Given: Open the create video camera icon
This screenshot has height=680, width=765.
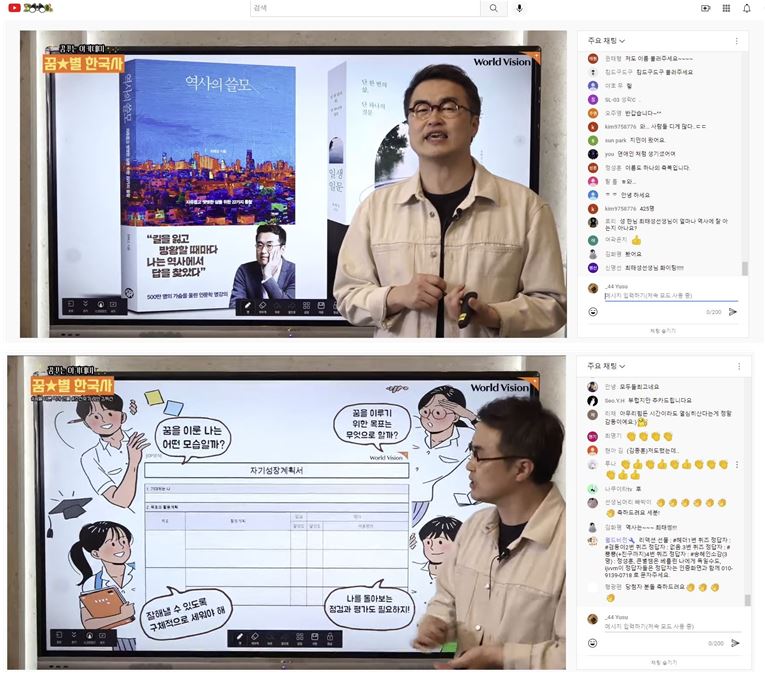Looking at the screenshot, I should point(705,8).
